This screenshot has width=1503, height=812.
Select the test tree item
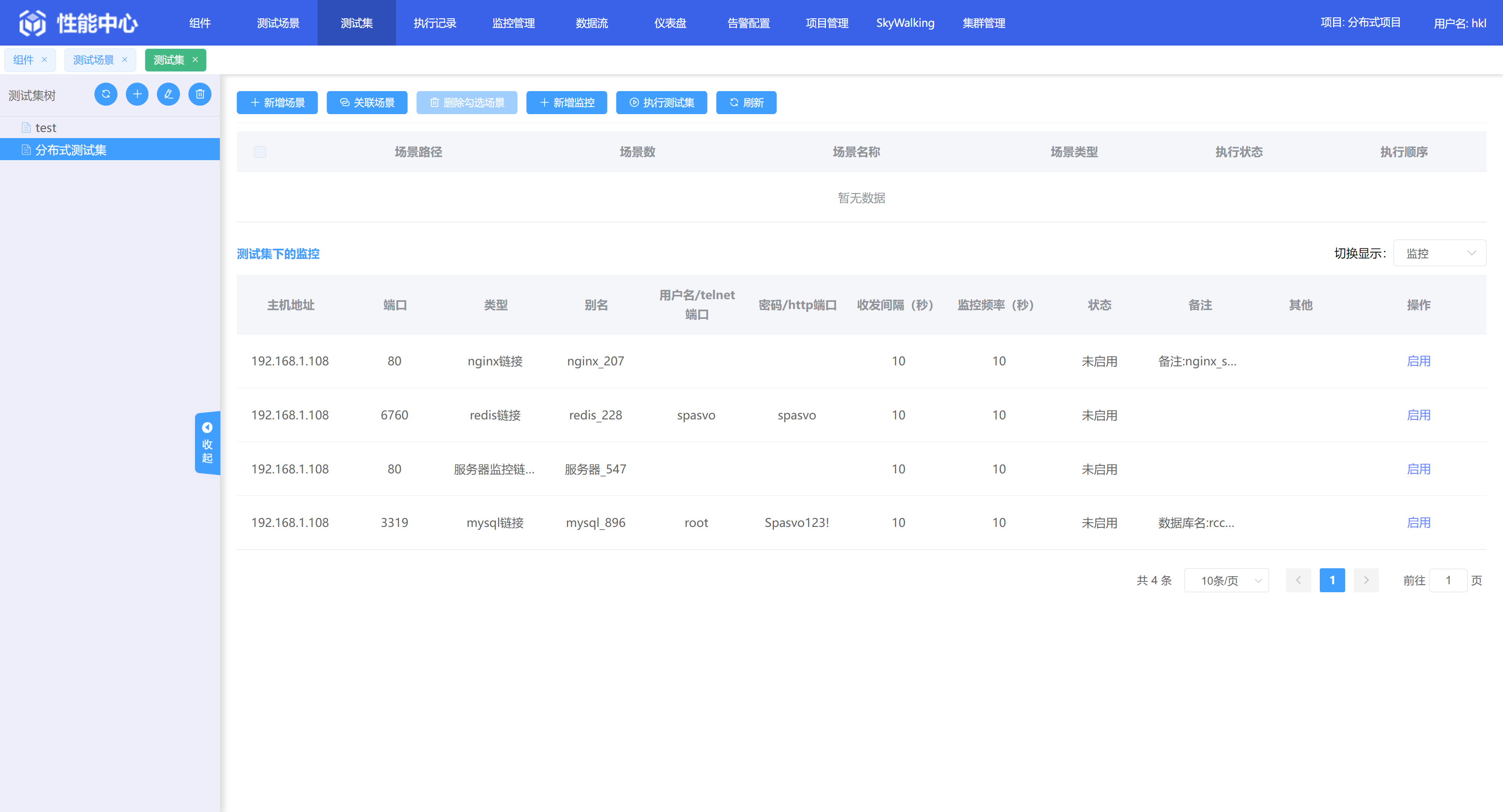click(x=46, y=128)
